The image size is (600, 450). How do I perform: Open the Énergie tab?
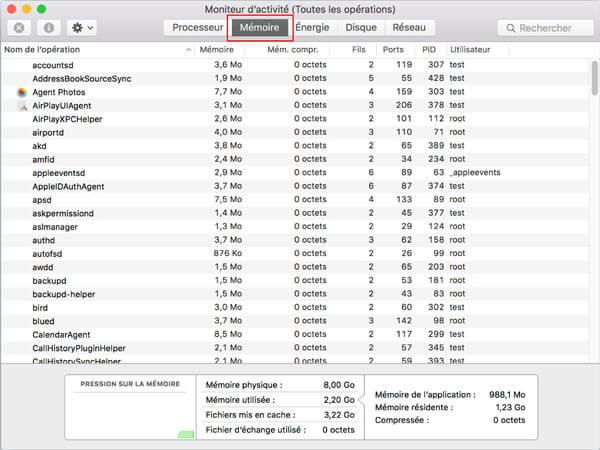[x=312, y=28]
